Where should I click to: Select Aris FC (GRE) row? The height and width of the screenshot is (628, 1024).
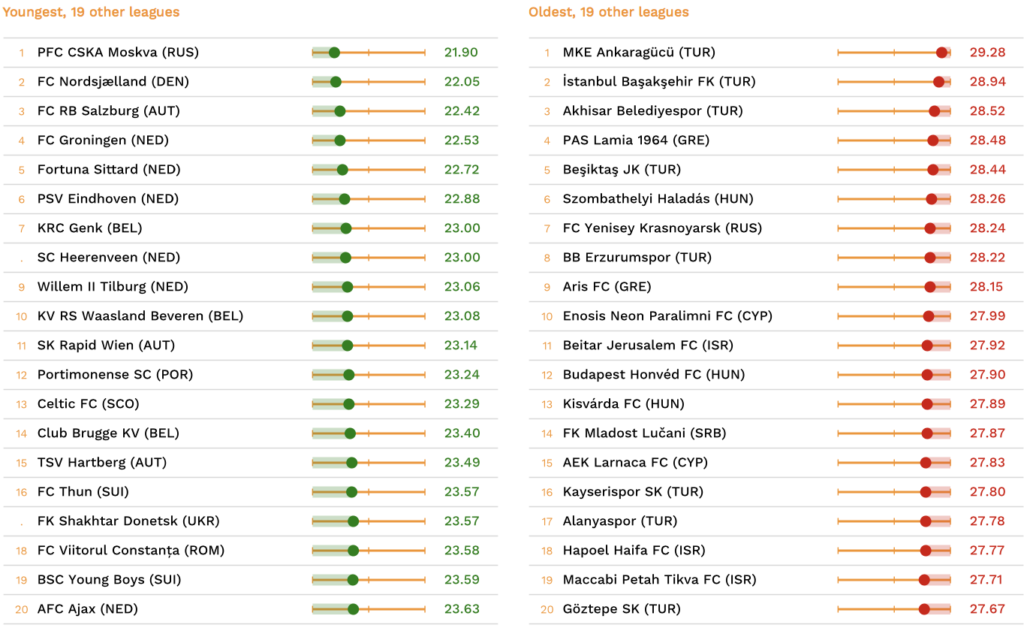point(776,287)
